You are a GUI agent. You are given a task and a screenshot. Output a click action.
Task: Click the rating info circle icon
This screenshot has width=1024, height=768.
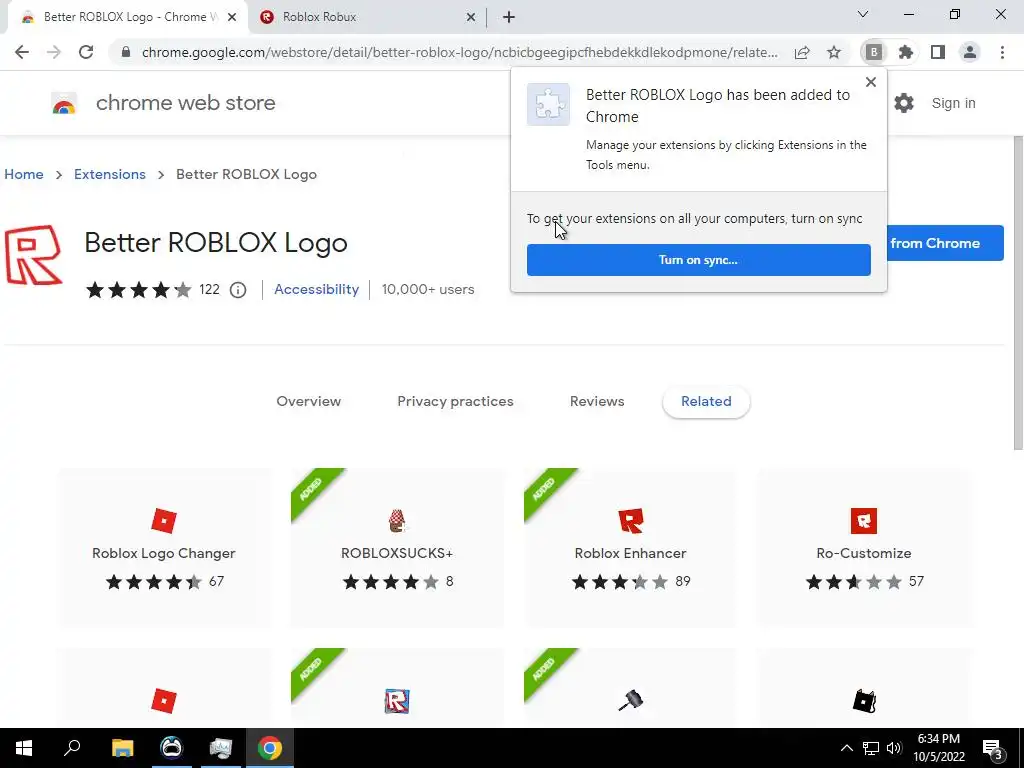pyautogui.click(x=238, y=290)
